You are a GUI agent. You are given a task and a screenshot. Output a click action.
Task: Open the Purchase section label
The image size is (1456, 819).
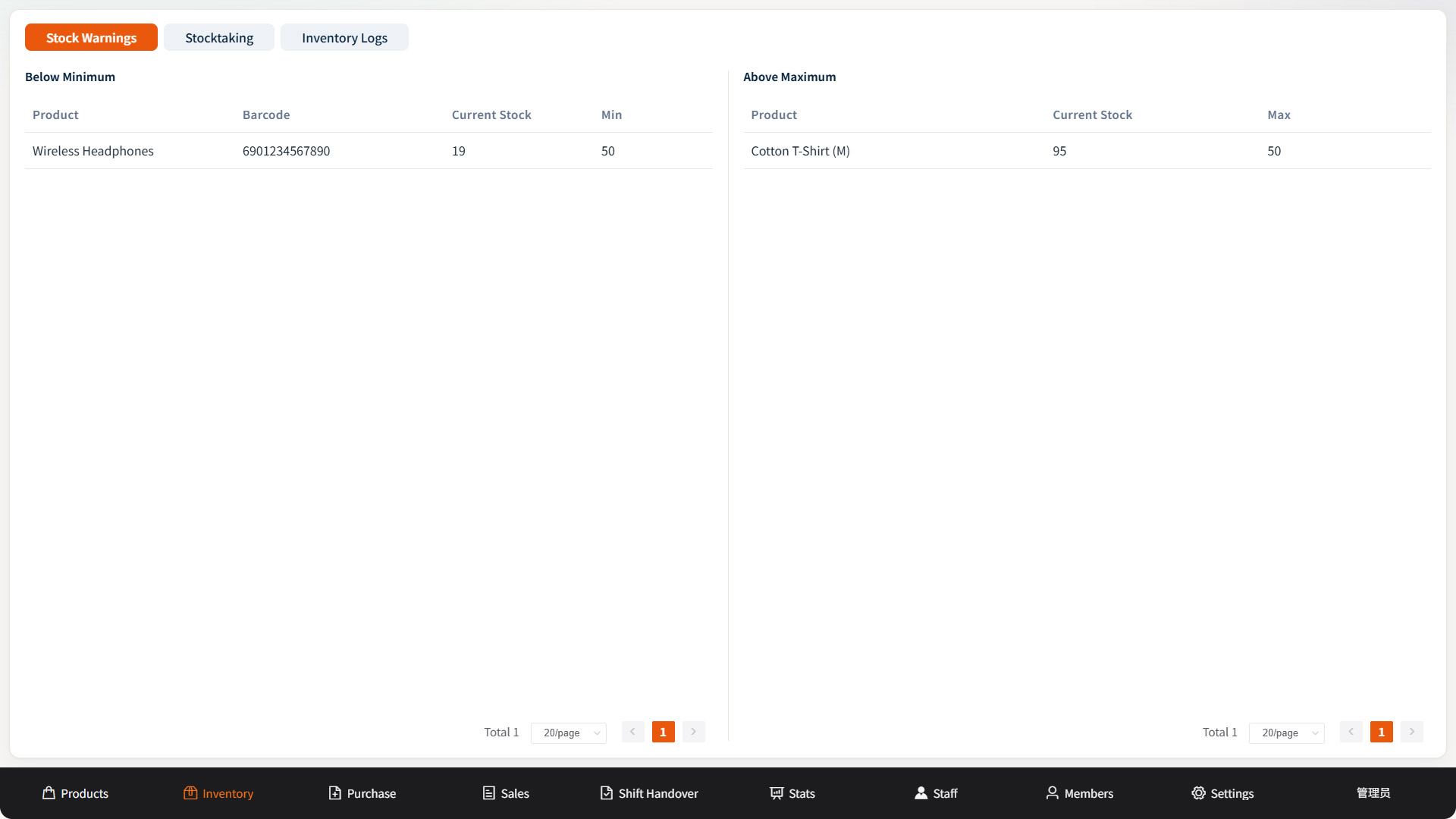[x=372, y=794]
